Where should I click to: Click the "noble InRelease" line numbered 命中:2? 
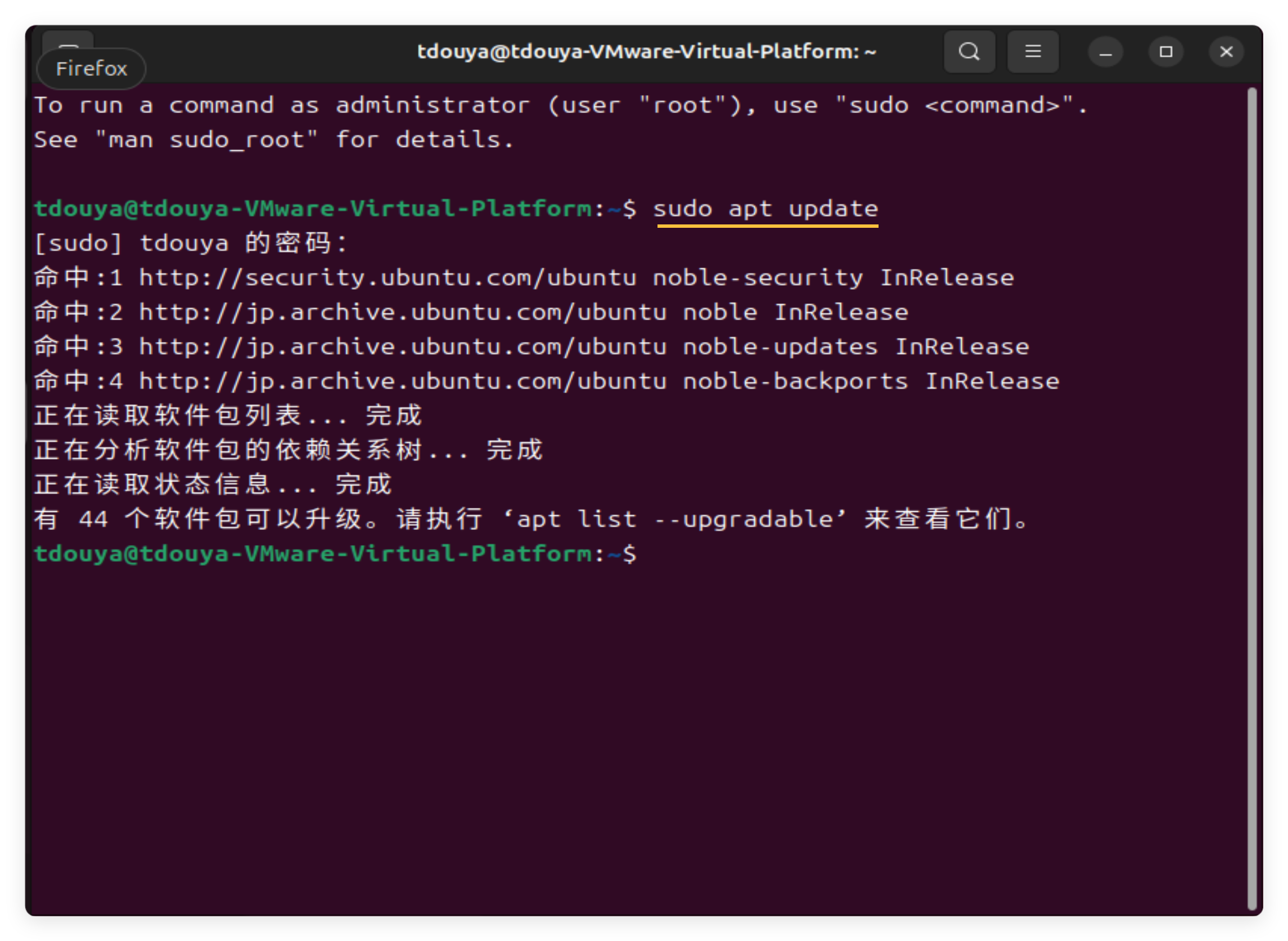[x=471, y=312]
